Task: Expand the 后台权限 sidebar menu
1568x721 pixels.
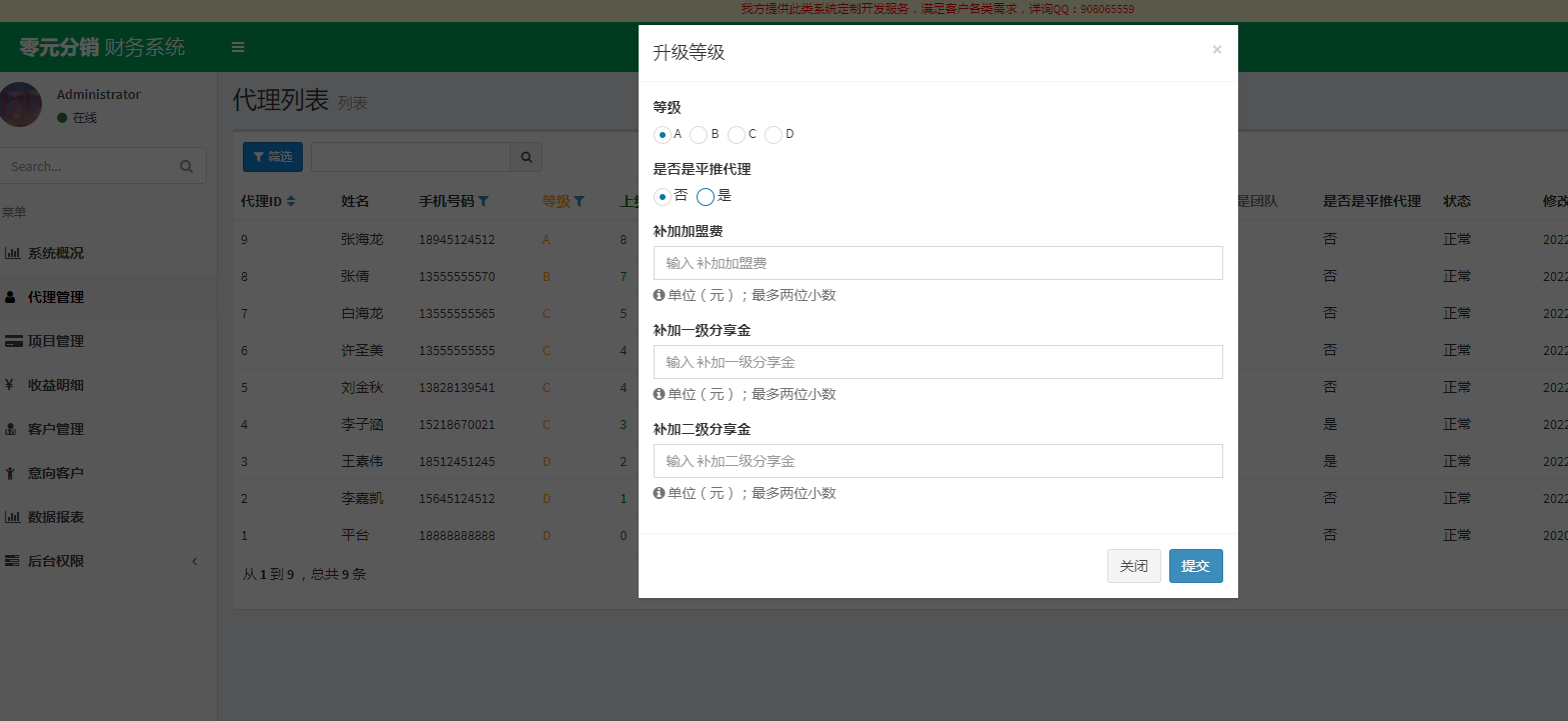Action: pos(100,561)
